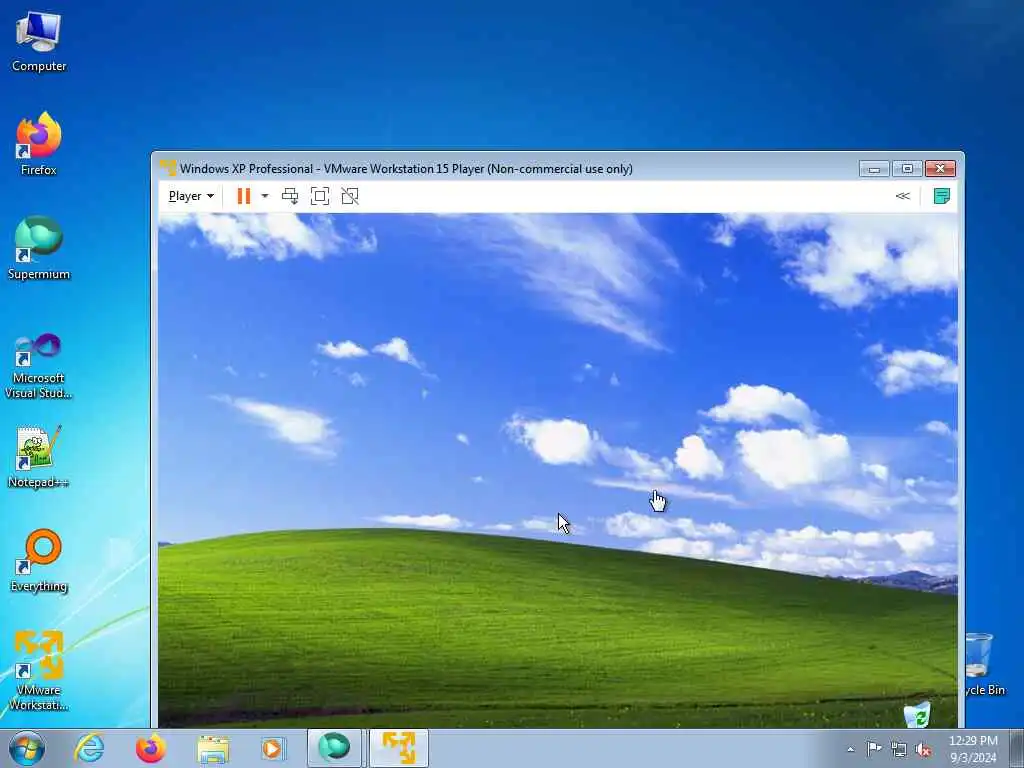Image resolution: width=1024 pixels, height=768 pixels.
Task: Open the green notes icon in VMware toolbar
Action: tap(941, 196)
